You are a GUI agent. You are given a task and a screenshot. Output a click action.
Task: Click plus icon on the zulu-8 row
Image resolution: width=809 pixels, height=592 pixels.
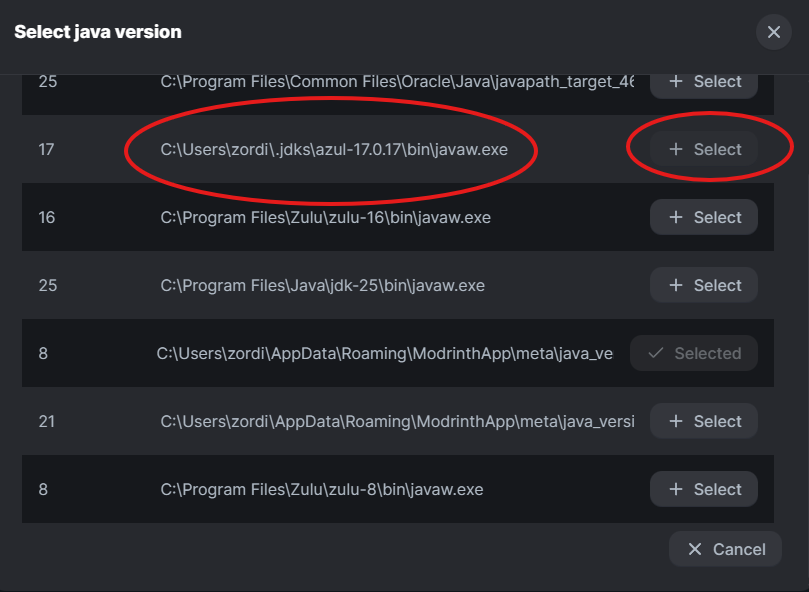(x=676, y=490)
